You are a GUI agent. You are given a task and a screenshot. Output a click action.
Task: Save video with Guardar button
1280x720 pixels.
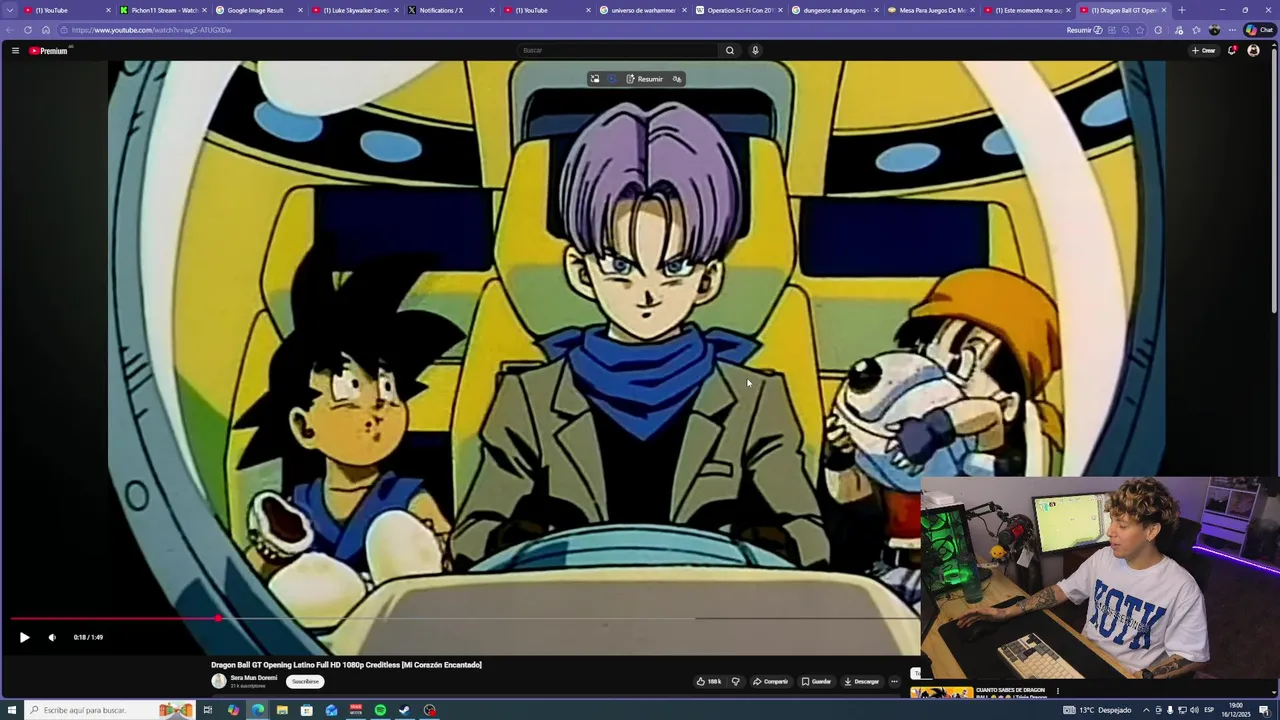tap(816, 681)
